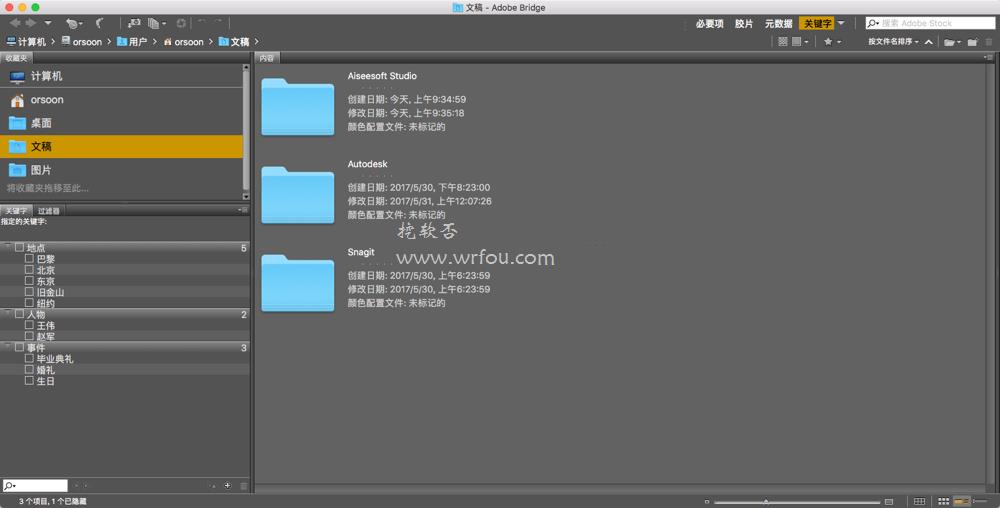This screenshot has width=1000, height=508.
Task: Select the 收藏夹 panel tab
Action: click(16, 58)
